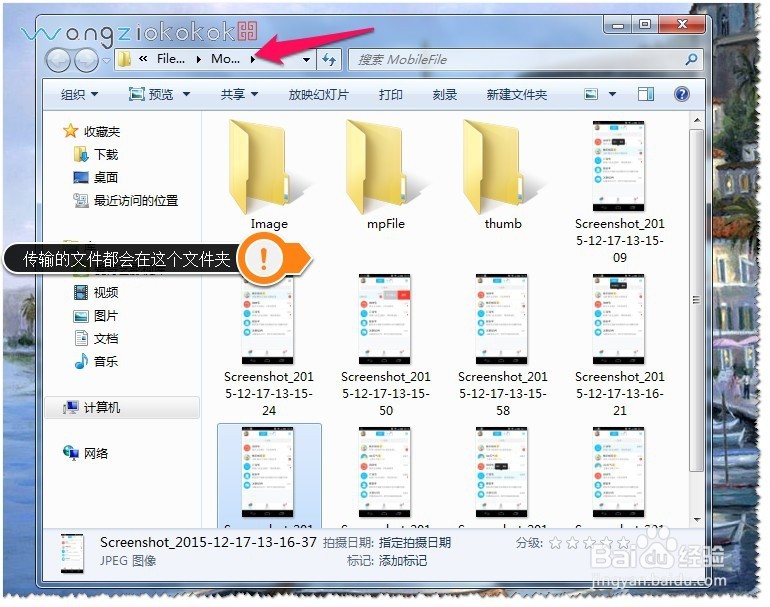The height and width of the screenshot is (607, 770).
Task: Go forward with the forward arrow button
Action: (x=85, y=60)
